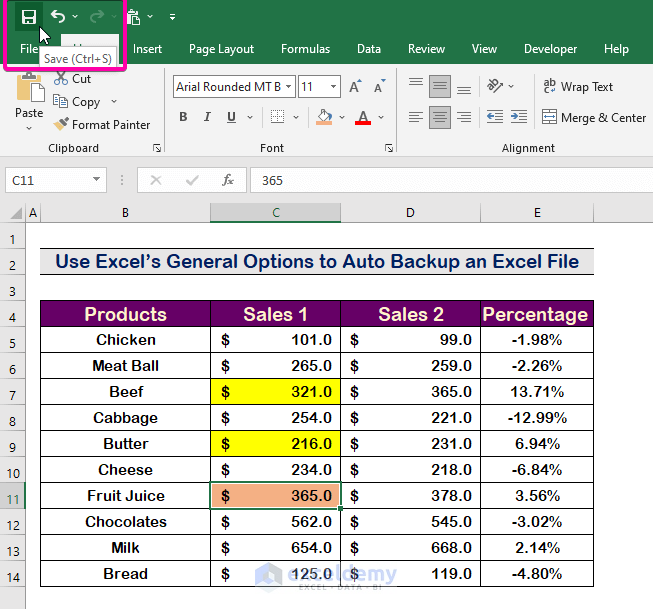Click the Insert Function fx icon
Viewport: 653px width, 609px height.
click(x=228, y=180)
